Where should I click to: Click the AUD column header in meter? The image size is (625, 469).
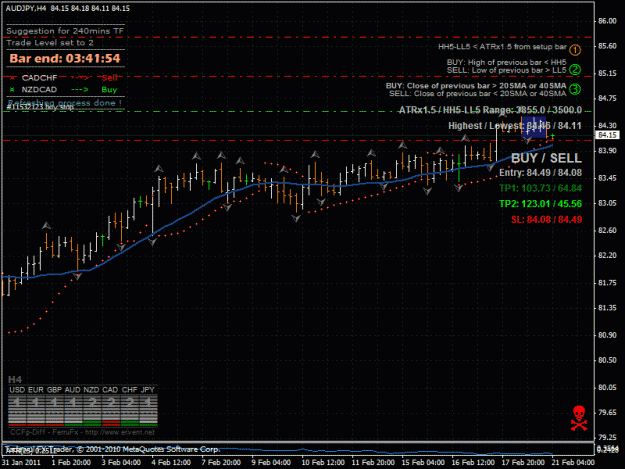click(73, 390)
